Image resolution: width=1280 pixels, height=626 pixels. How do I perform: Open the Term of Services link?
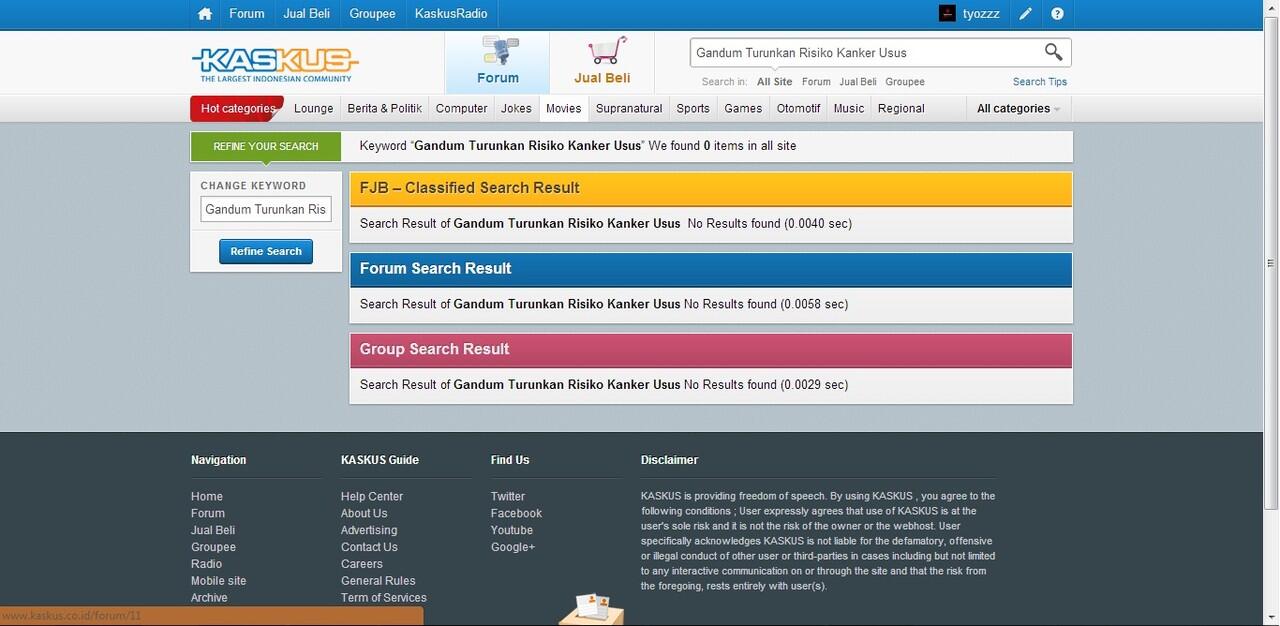[384, 598]
